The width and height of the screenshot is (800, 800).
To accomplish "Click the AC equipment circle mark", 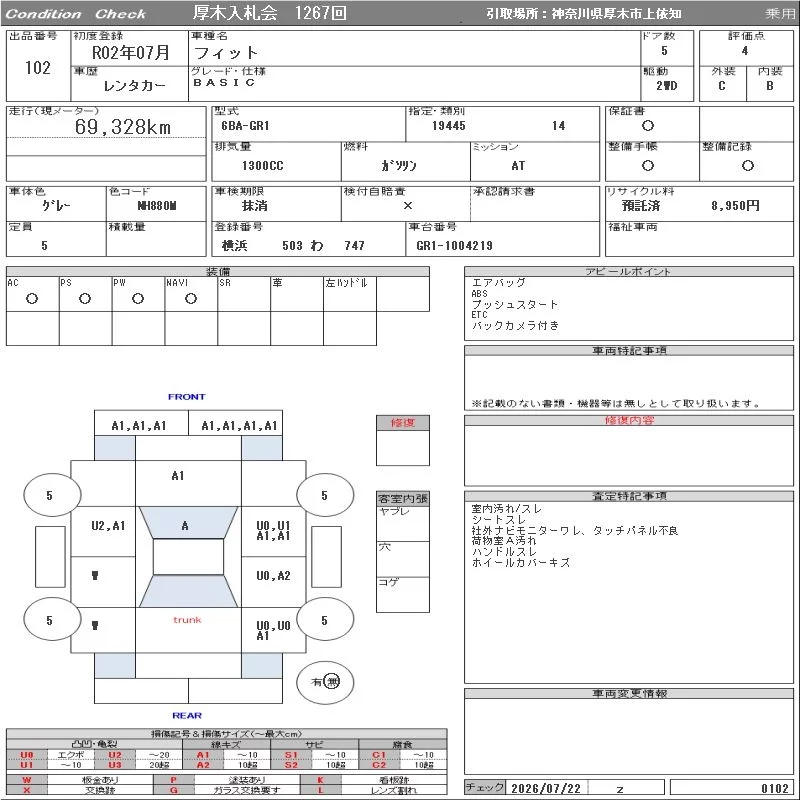I will [x=32, y=299].
